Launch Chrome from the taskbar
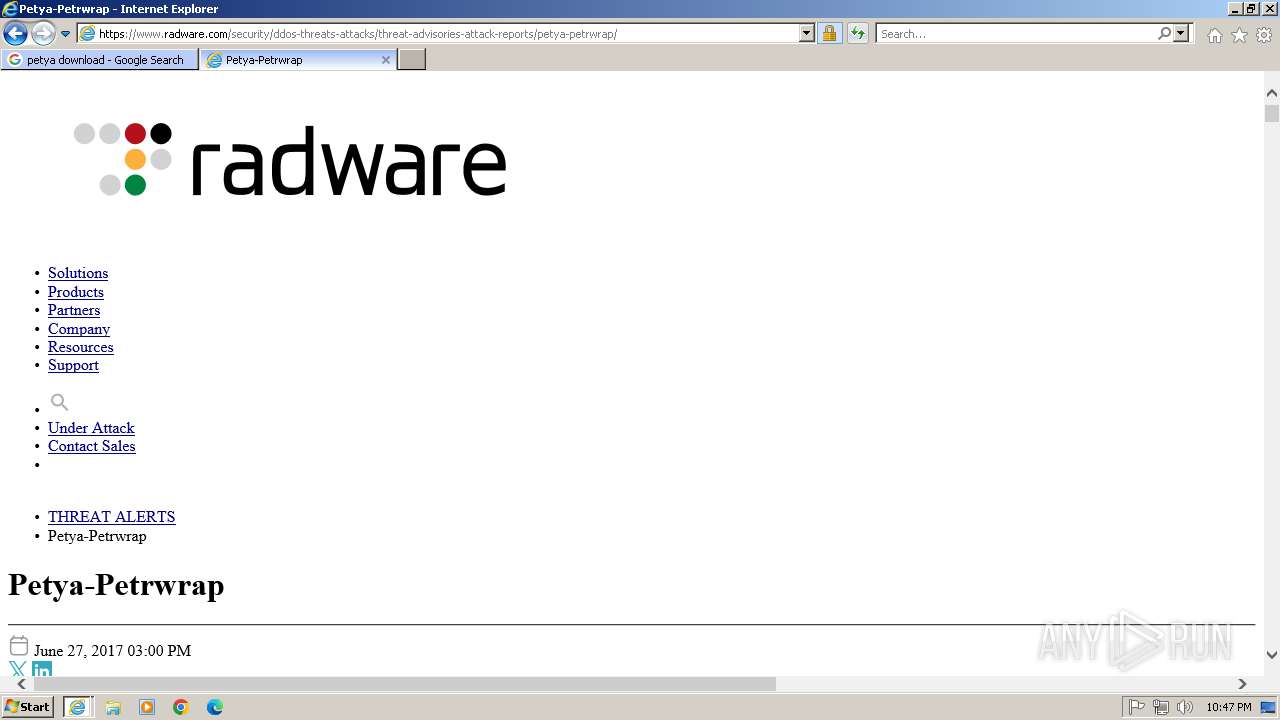Viewport: 1280px width, 720px height. (181, 707)
